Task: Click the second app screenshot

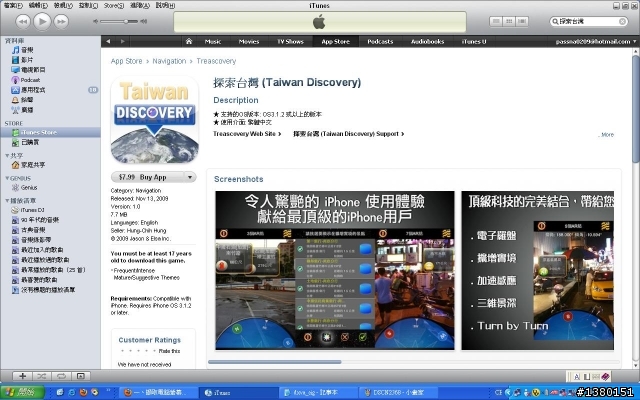Action: [538, 270]
